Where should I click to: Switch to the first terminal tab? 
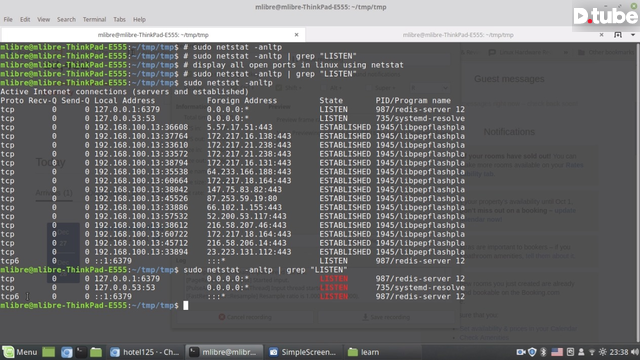click(x=153, y=35)
